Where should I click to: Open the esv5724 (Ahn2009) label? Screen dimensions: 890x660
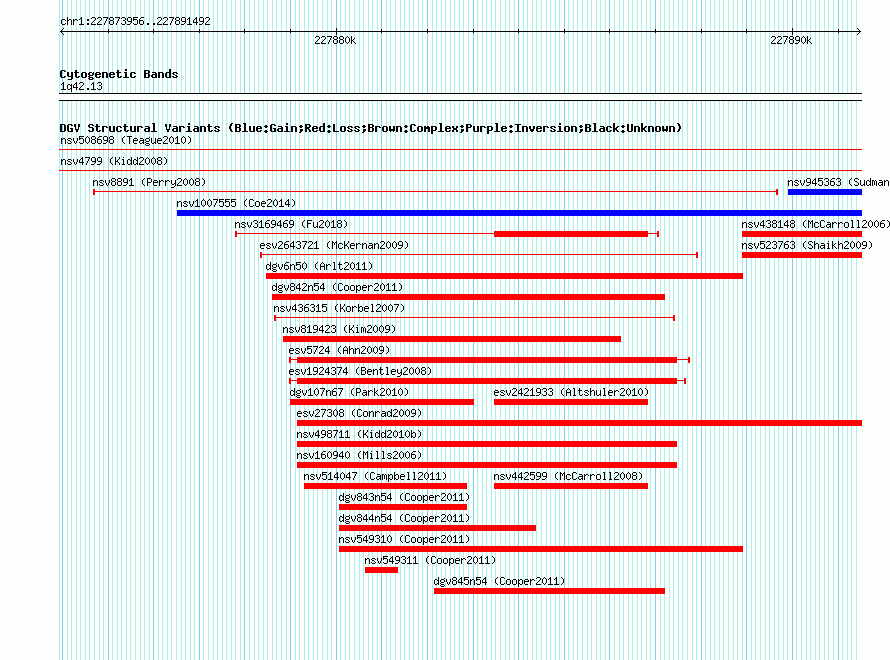tap(339, 350)
